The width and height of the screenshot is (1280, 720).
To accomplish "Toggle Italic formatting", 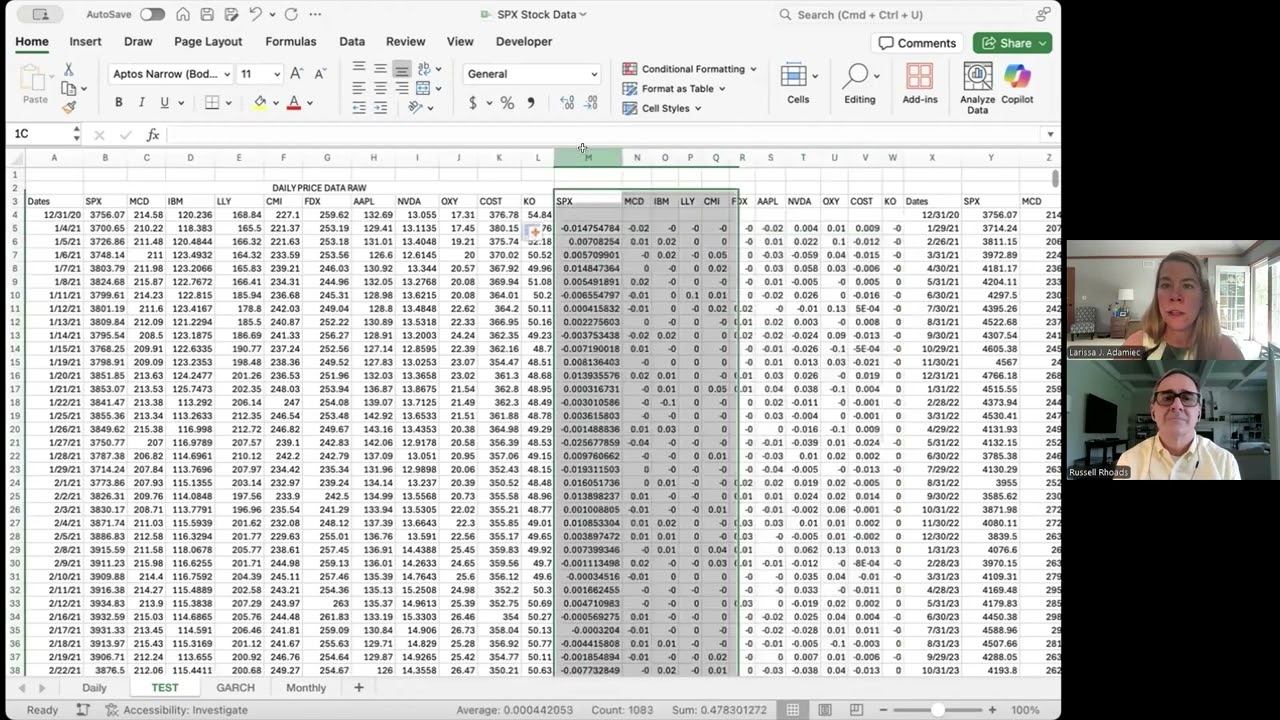I will pyautogui.click(x=141, y=102).
